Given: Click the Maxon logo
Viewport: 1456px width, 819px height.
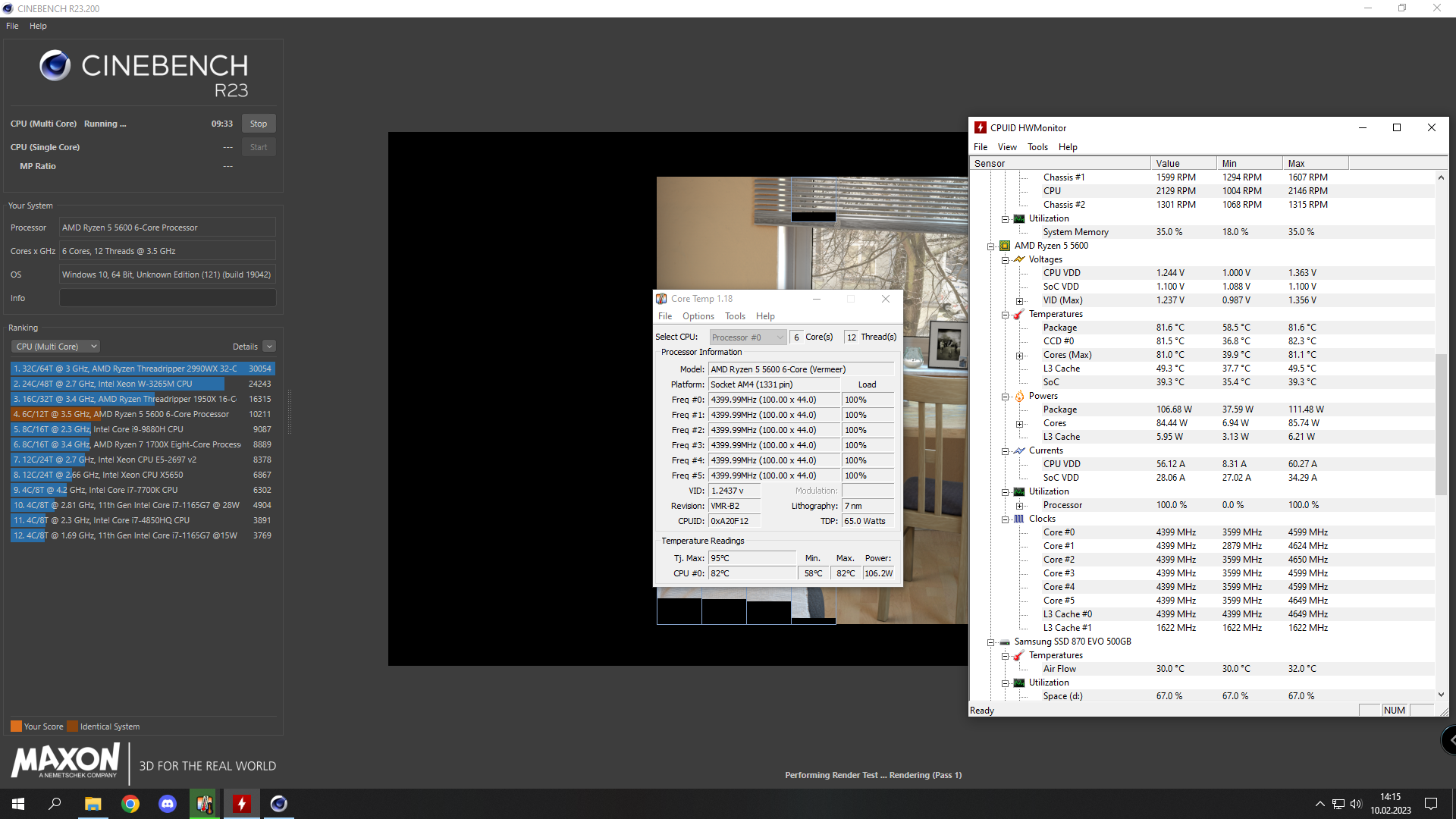Looking at the screenshot, I should coord(65,761).
